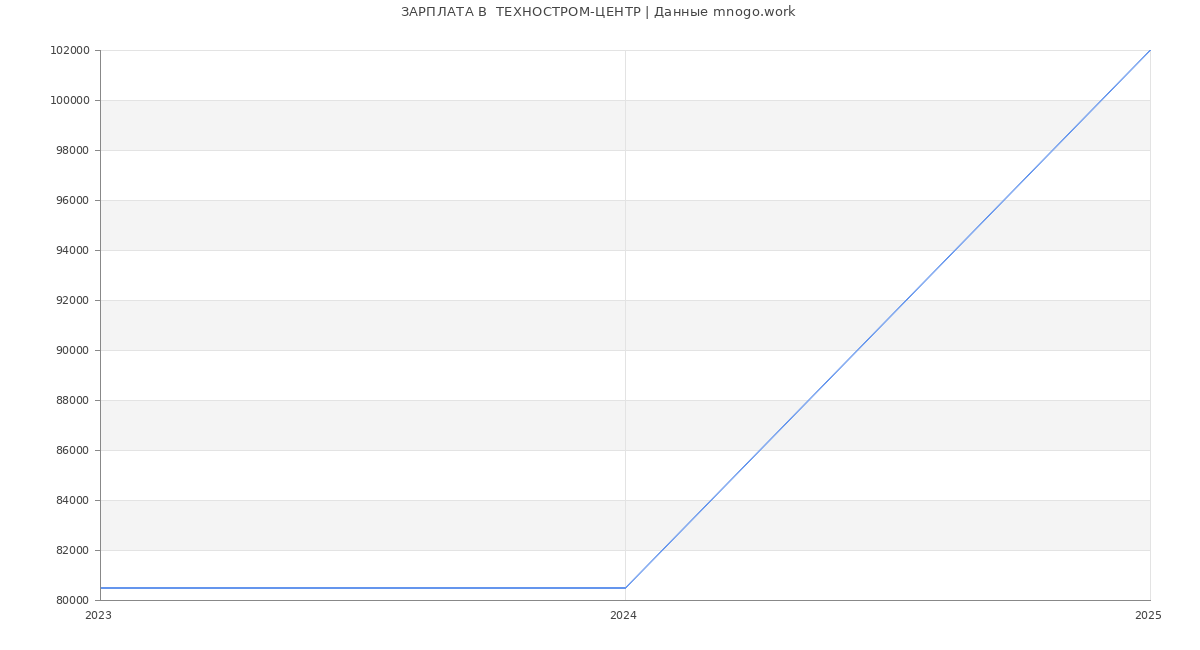The image size is (1200, 650).
Task: Select the 2023 label on the x-axis
Action: click(99, 616)
